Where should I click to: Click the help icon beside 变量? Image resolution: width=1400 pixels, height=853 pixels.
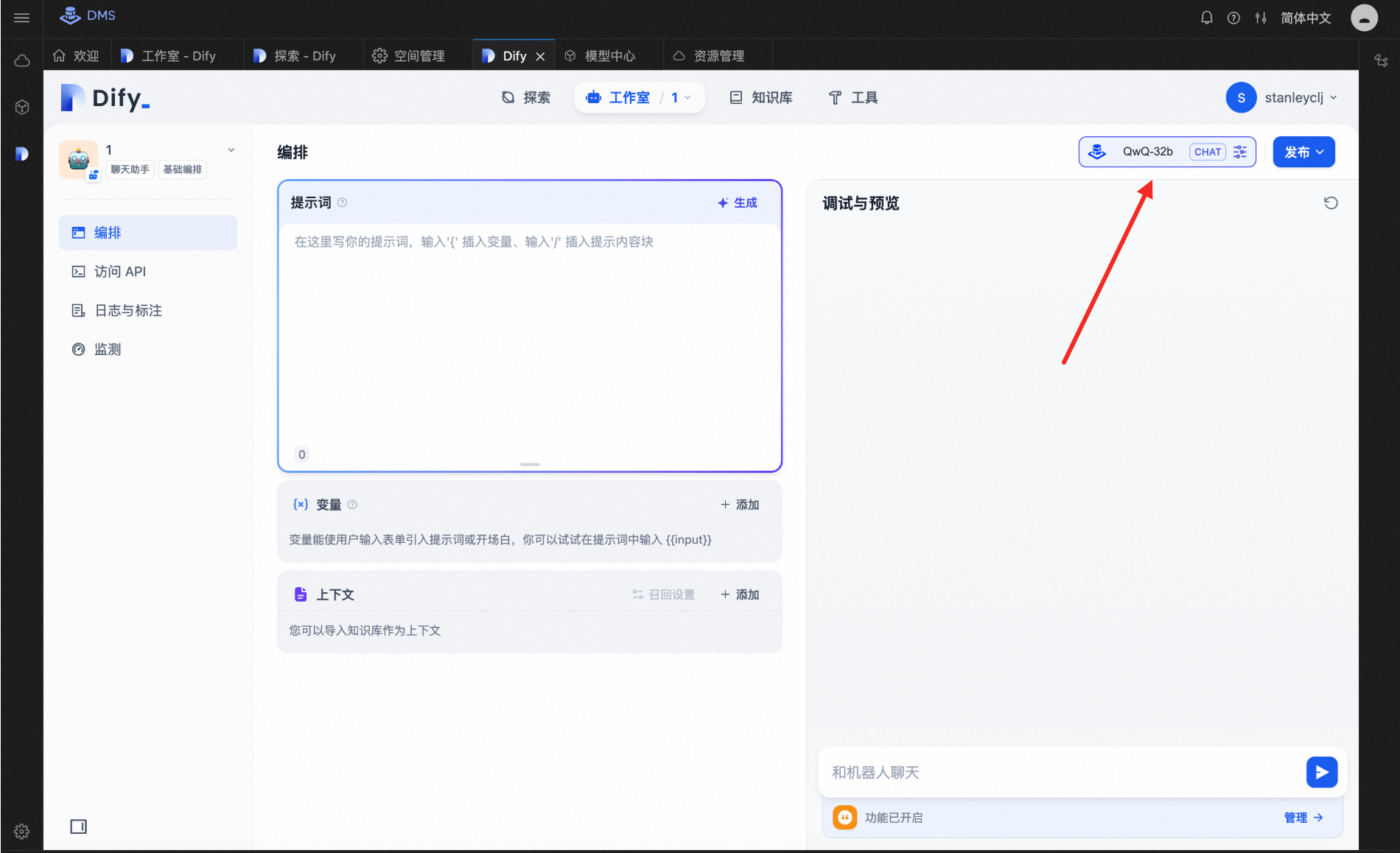(x=352, y=505)
